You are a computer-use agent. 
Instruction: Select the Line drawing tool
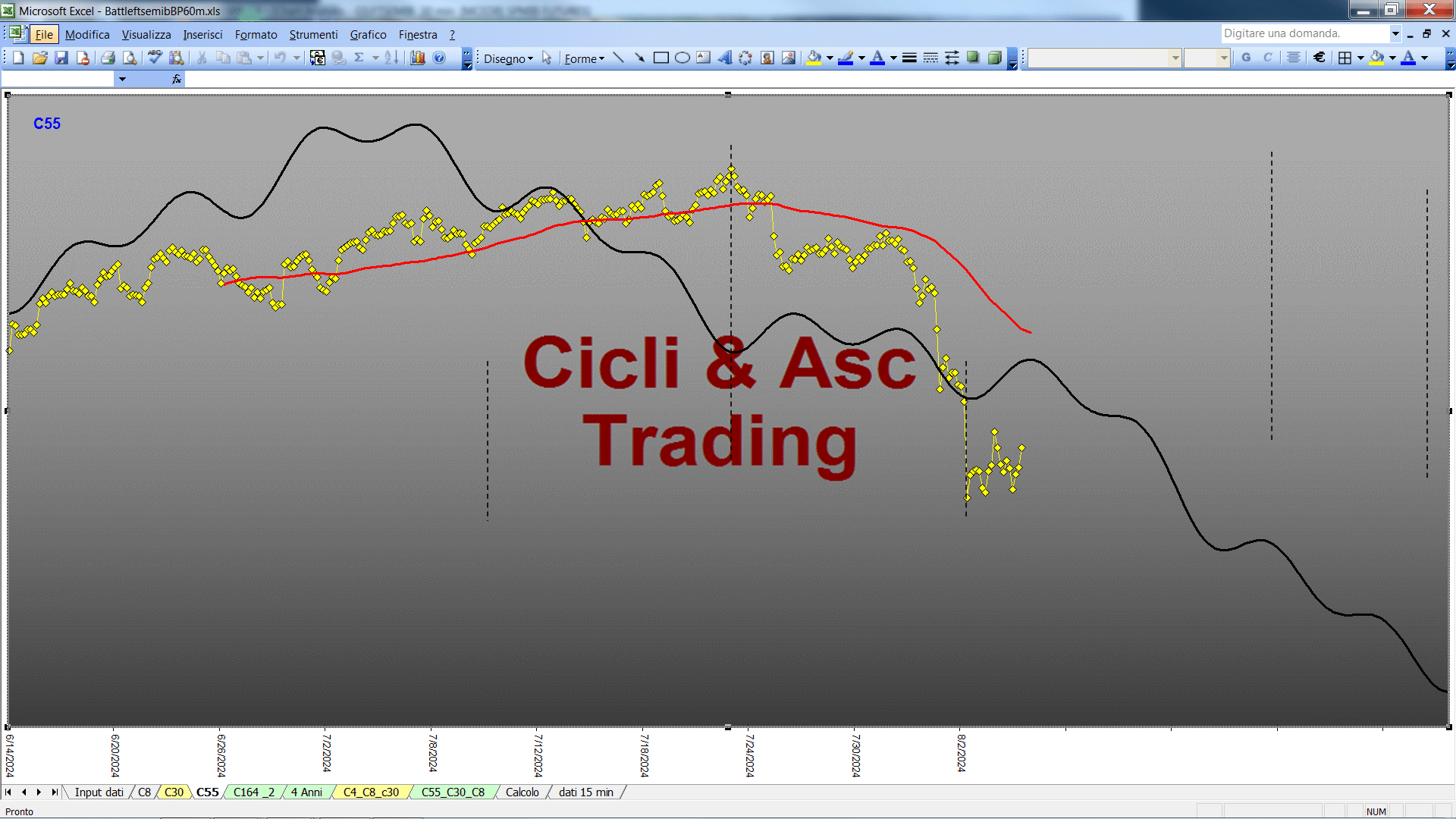618,58
